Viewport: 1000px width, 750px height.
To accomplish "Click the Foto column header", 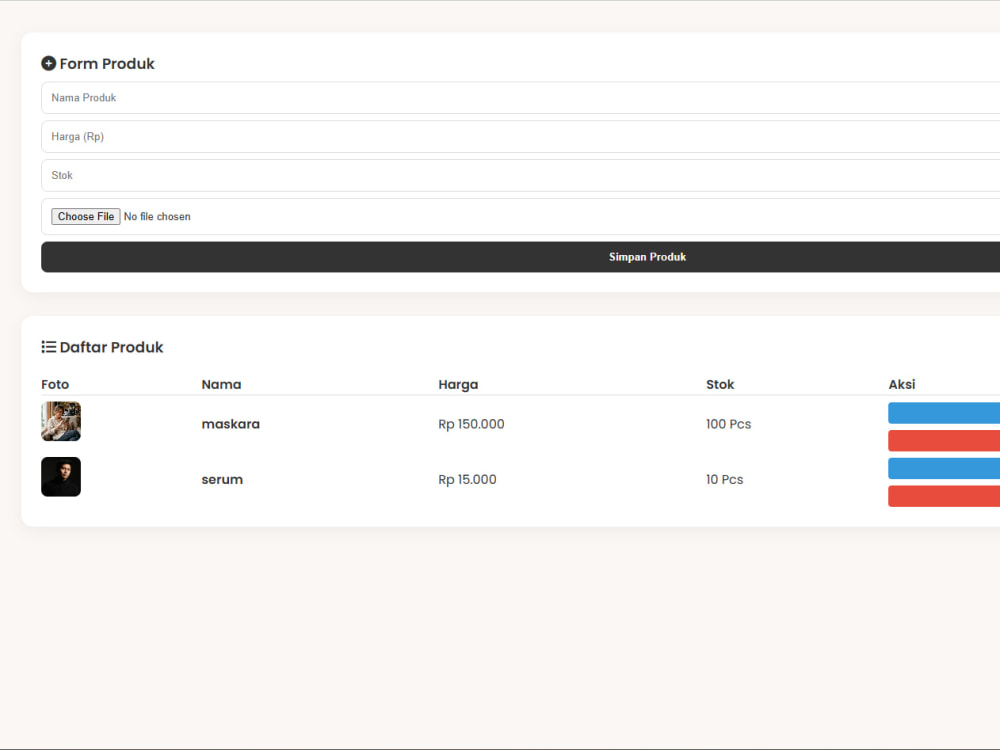I will (55, 385).
